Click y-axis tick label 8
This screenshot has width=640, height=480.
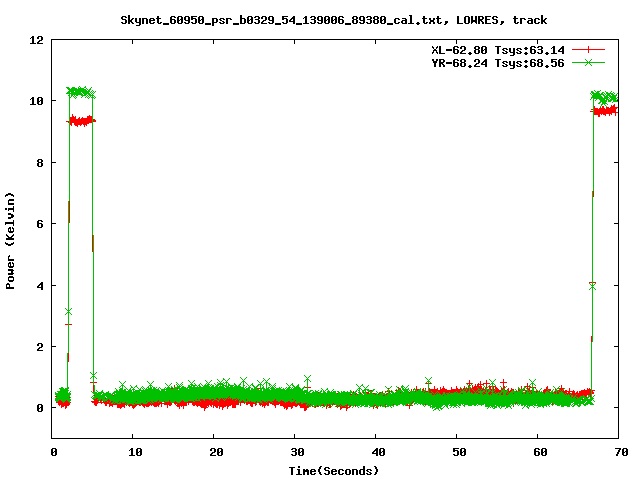coord(39,163)
